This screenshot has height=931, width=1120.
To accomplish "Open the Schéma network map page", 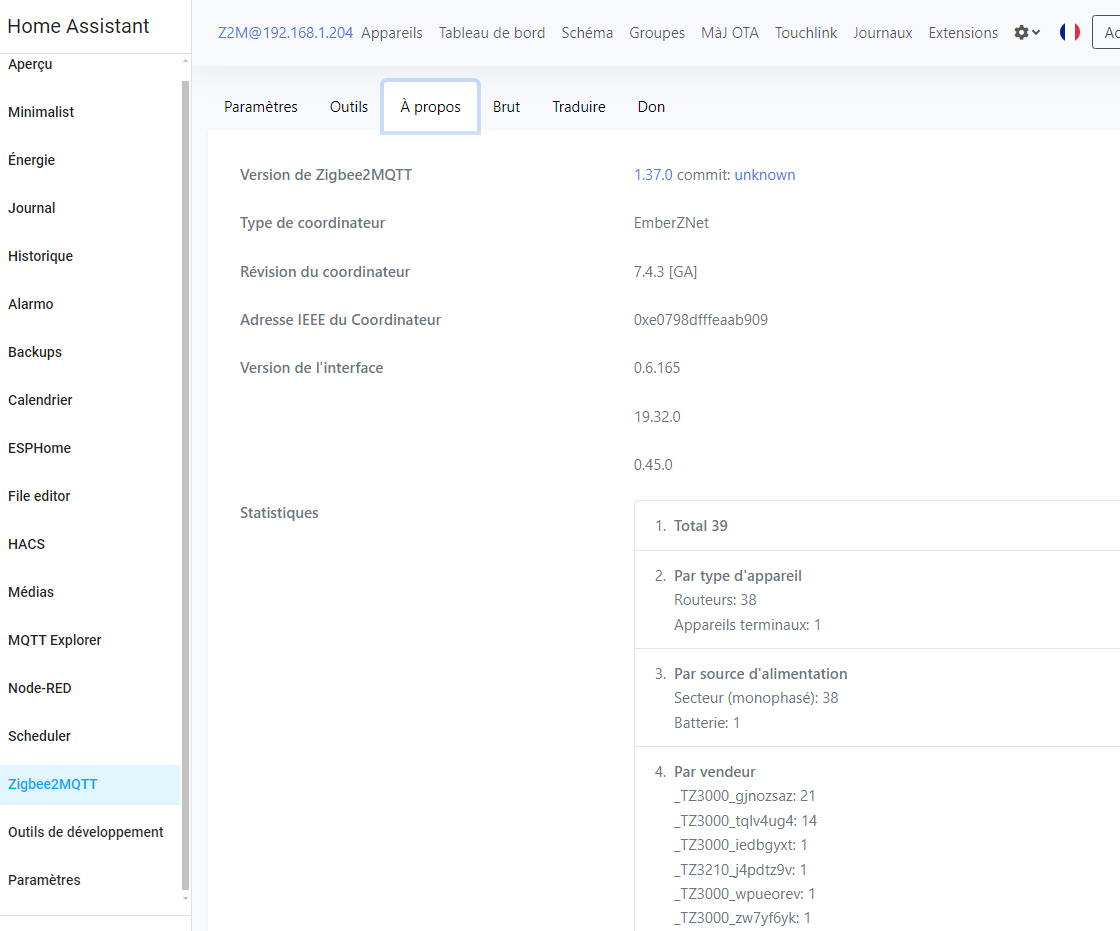I will (x=587, y=33).
